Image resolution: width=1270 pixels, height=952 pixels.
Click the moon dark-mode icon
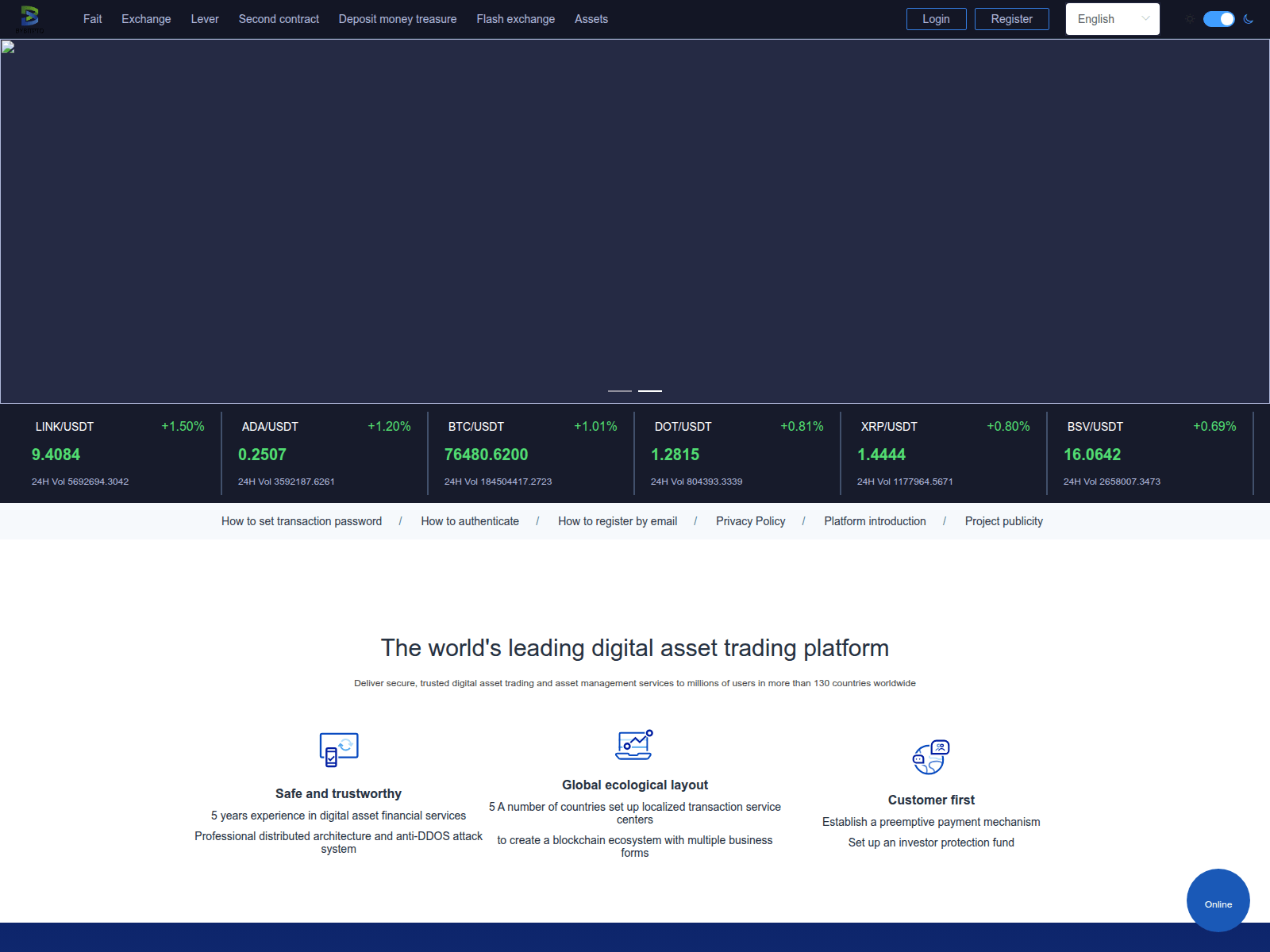1249,19
